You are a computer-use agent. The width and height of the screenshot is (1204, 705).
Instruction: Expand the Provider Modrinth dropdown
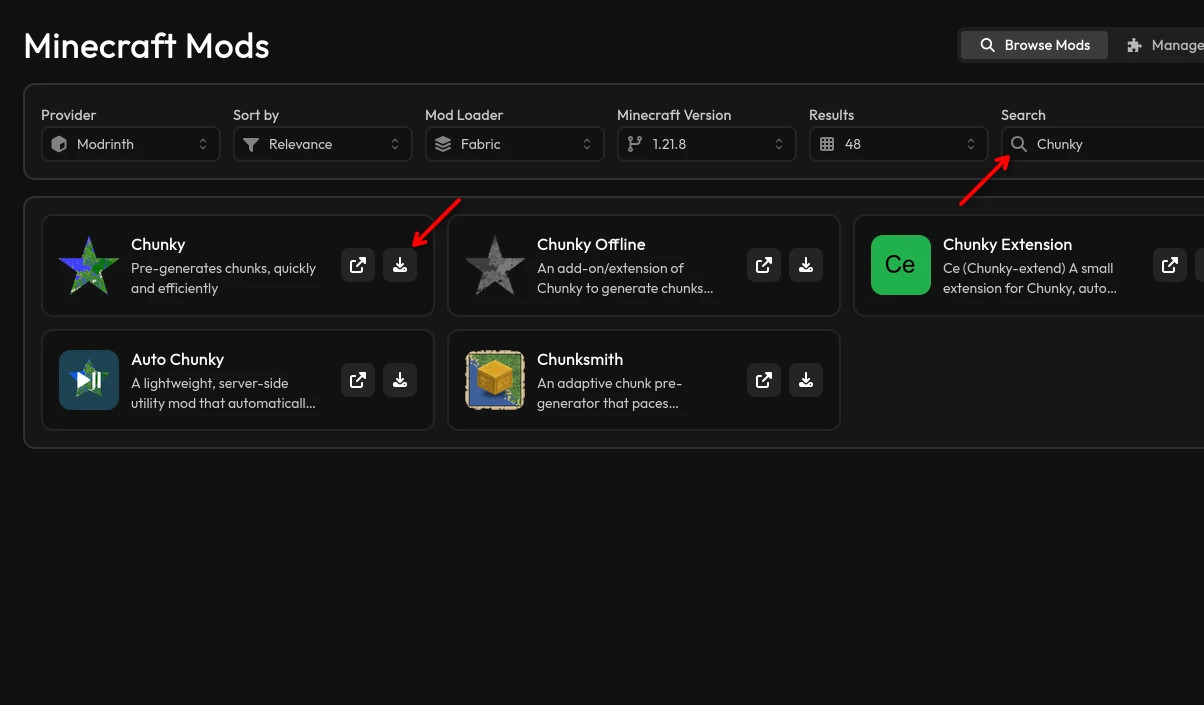131,144
